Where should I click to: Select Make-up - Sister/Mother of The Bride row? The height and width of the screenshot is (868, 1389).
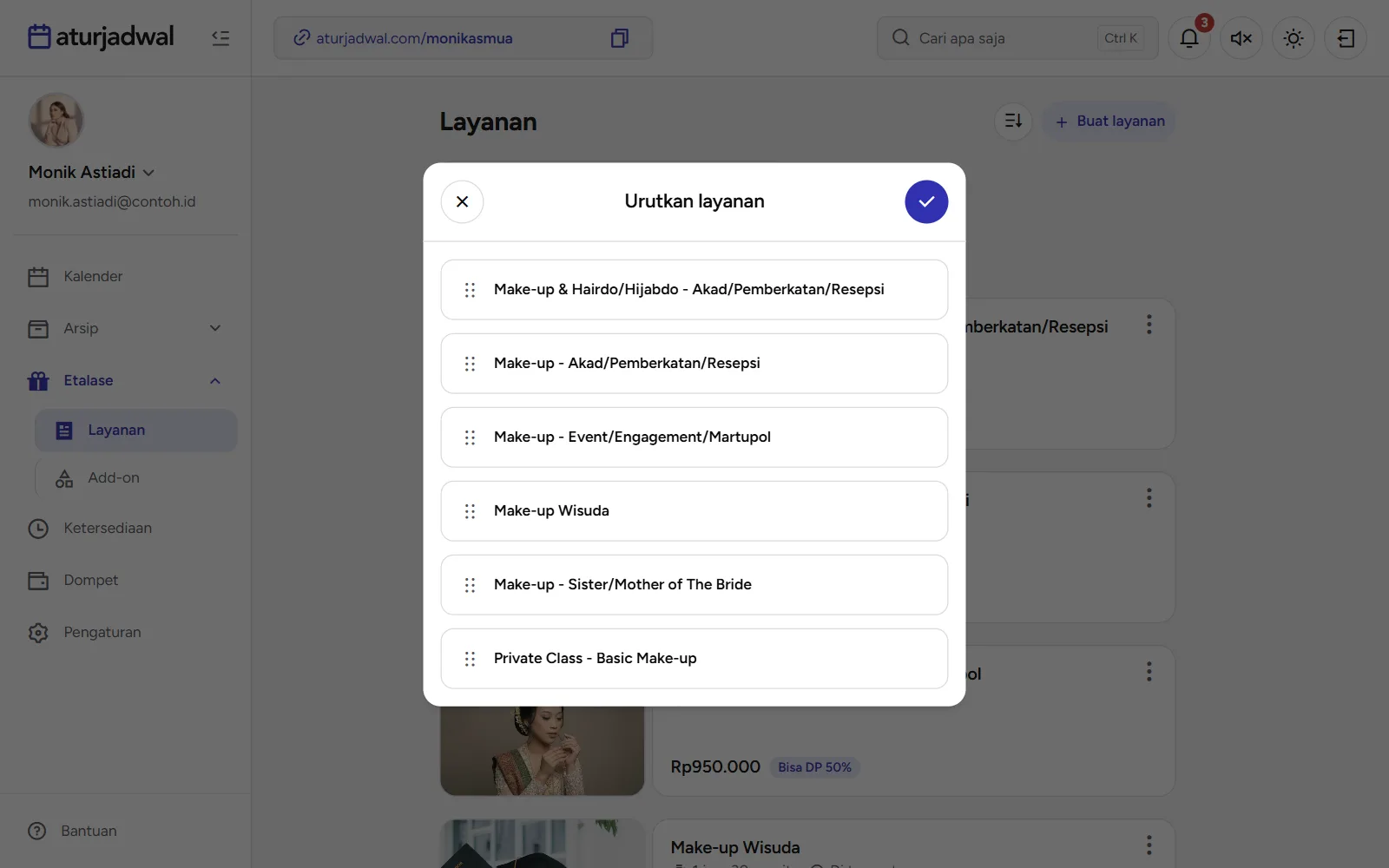694,585
